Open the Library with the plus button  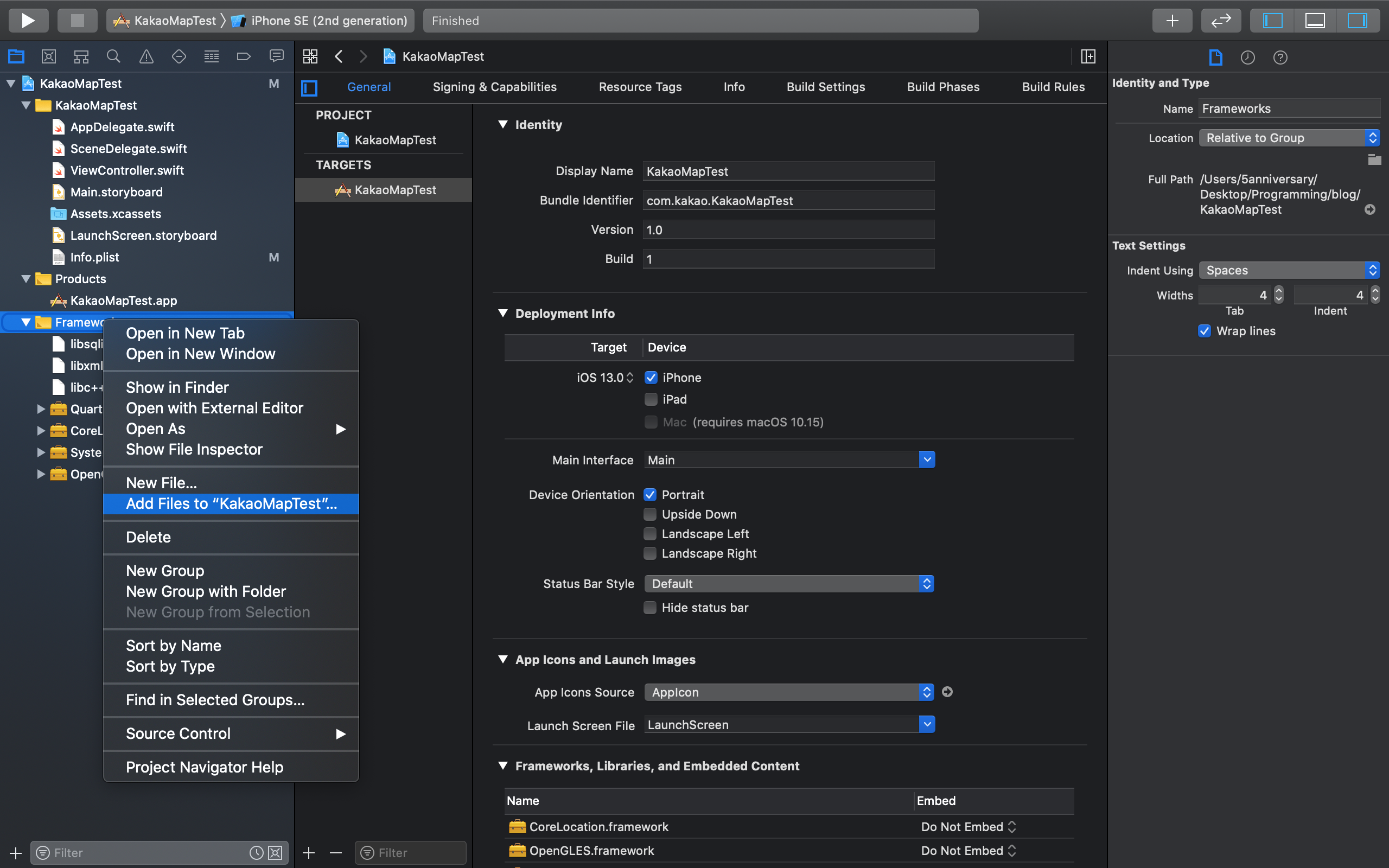[x=1172, y=21]
